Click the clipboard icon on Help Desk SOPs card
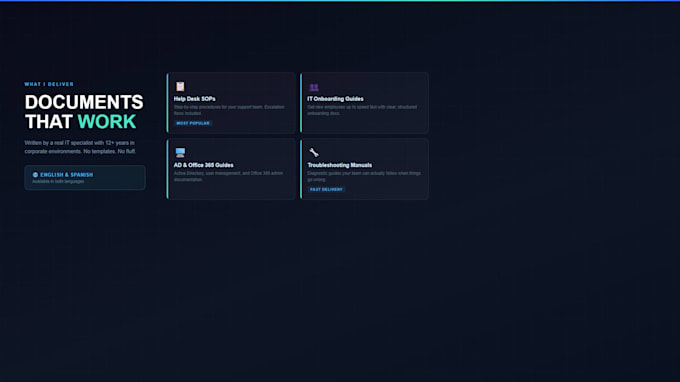 pos(180,87)
